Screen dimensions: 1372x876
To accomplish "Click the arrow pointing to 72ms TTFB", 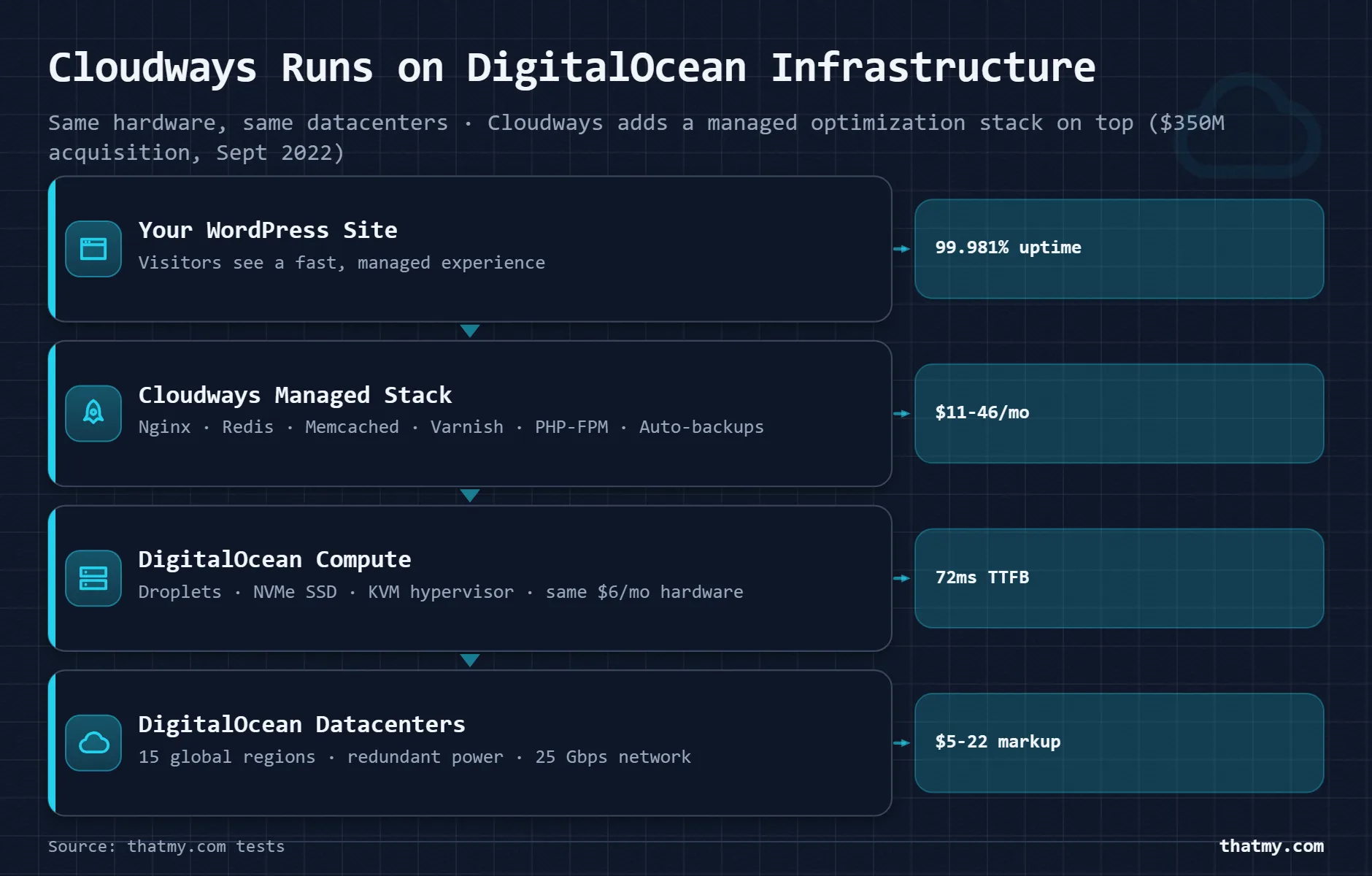I will tap(902, 578).
